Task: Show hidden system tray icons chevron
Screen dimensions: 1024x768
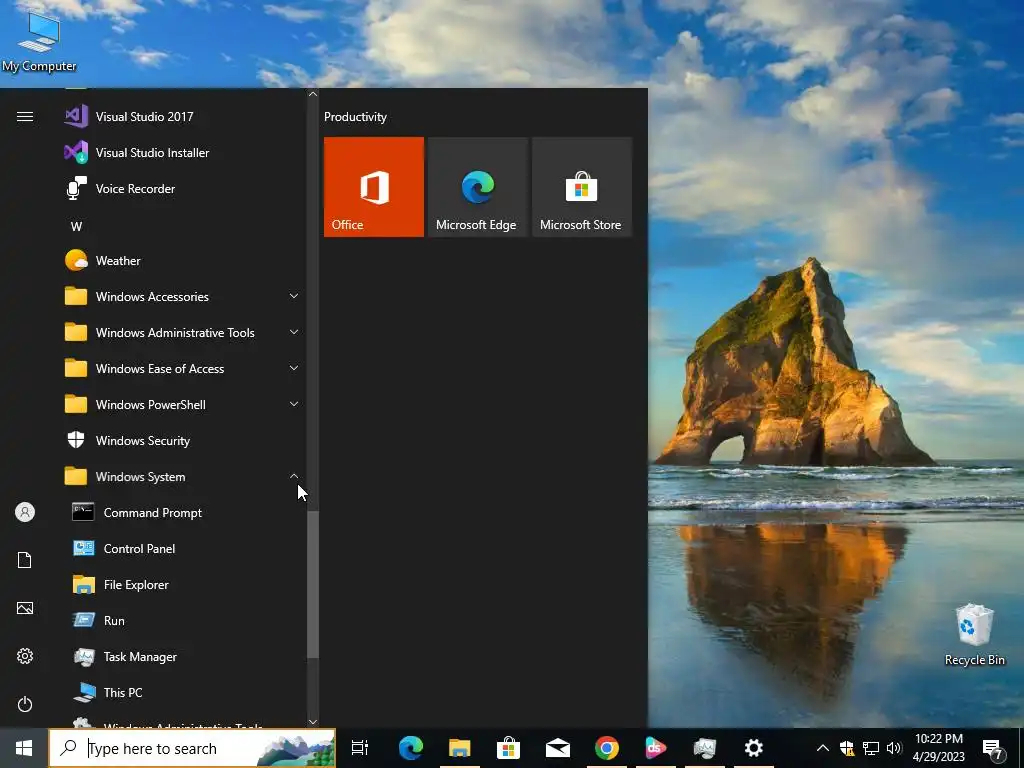Action: point(823,748)
